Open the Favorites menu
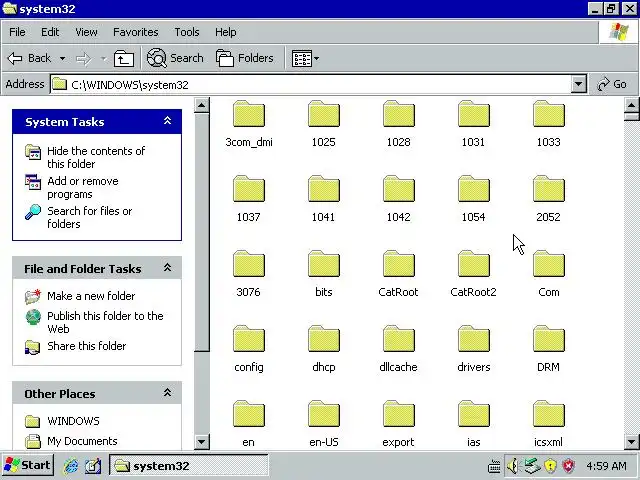 tap(136, 32)
